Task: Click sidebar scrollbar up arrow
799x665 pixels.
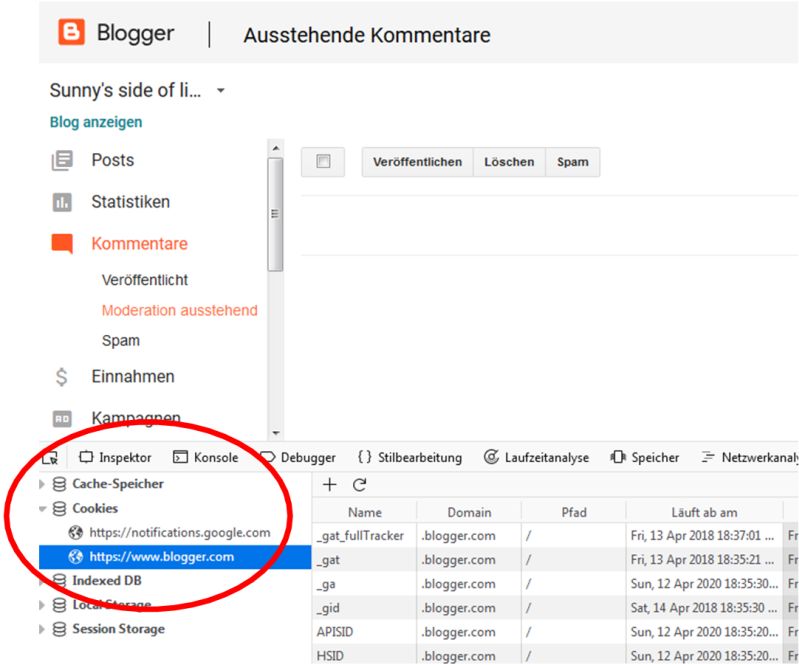Action: point(275,148)
